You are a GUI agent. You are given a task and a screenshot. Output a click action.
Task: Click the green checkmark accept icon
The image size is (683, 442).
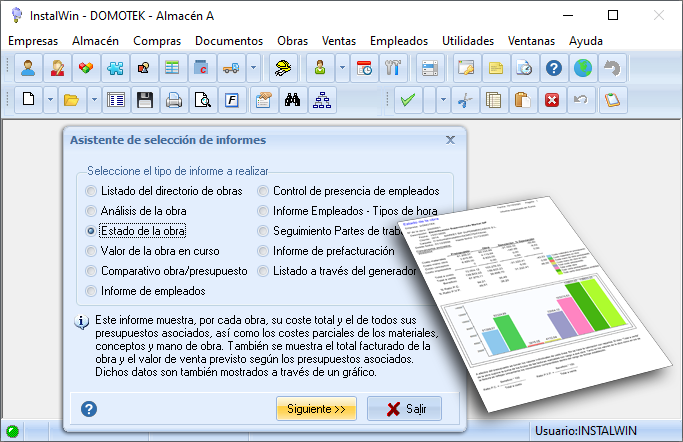(408, 100)
